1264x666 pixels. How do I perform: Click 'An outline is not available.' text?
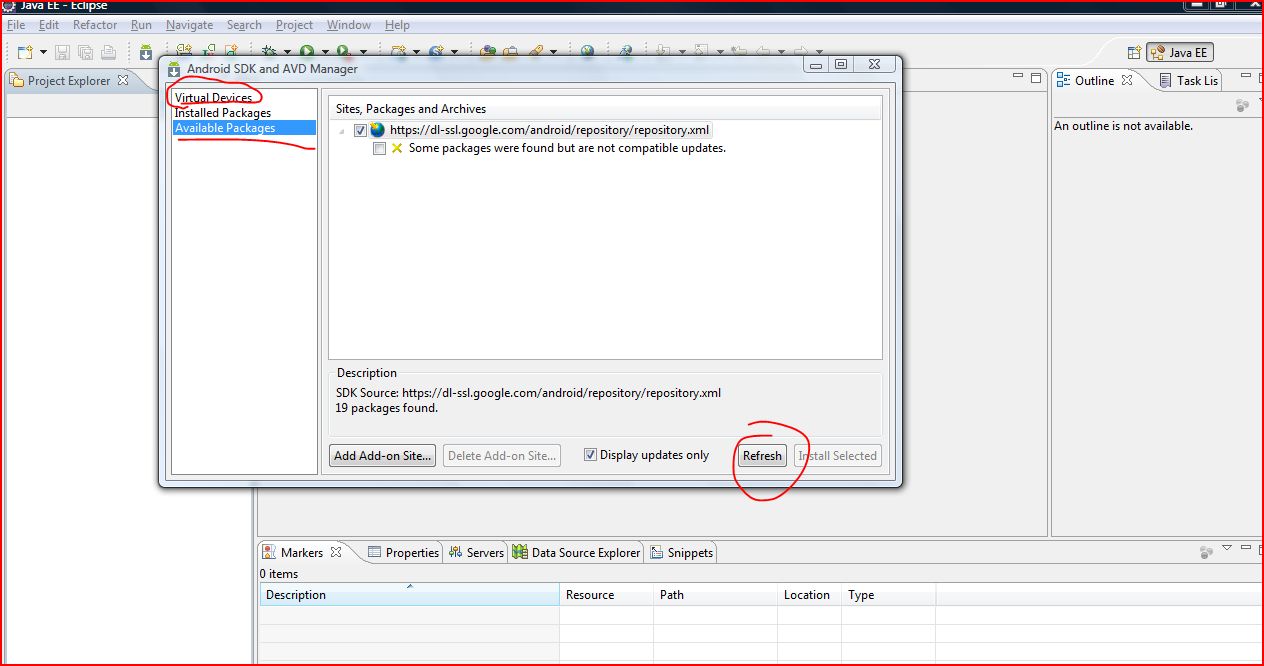1123,126
